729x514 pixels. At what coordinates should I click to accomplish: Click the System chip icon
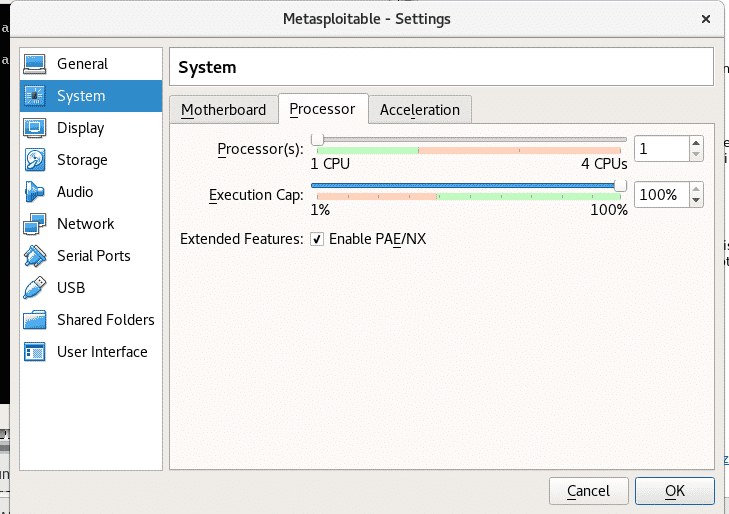point(34,96)
